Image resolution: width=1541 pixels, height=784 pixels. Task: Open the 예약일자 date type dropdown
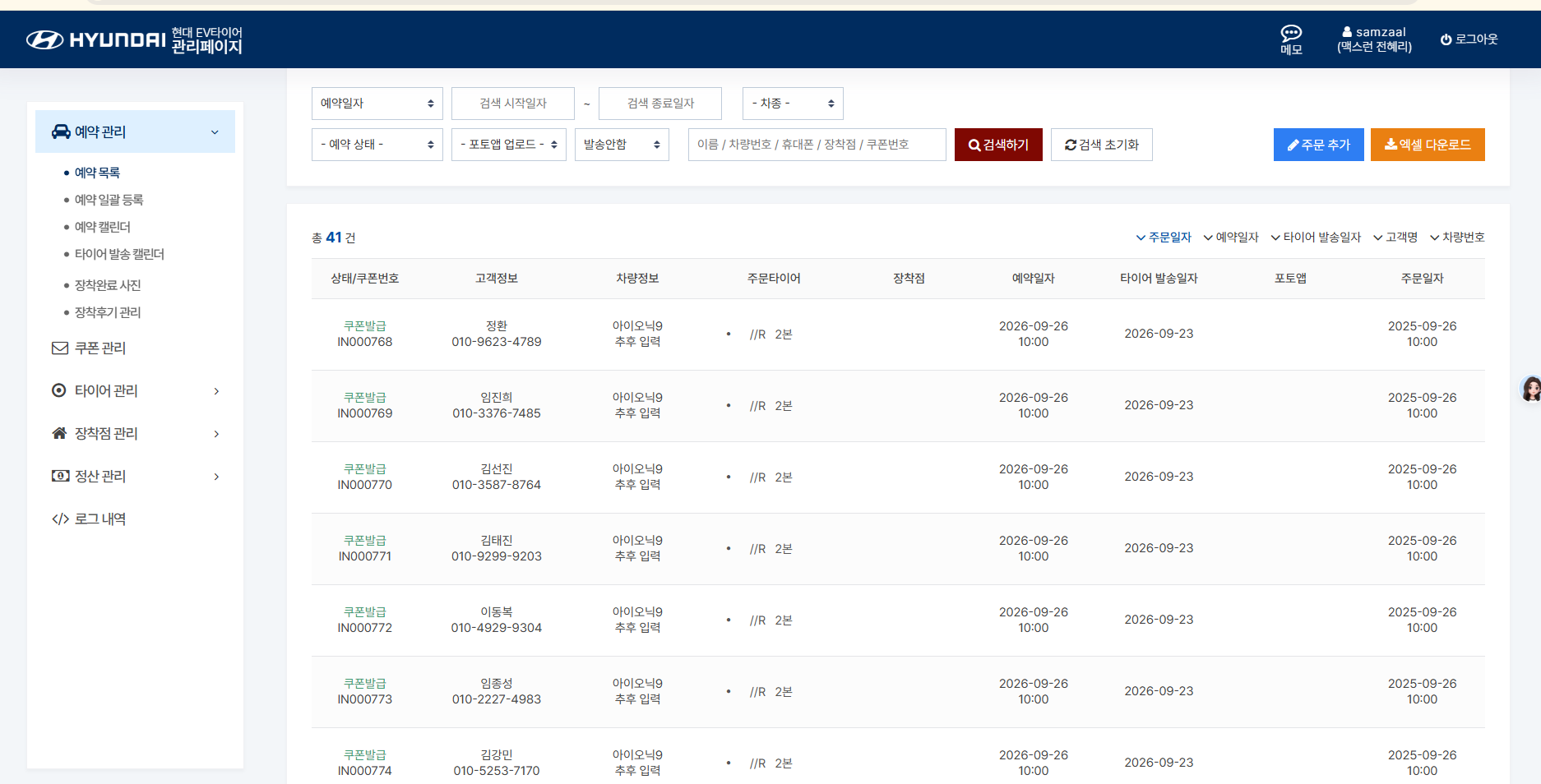pos(377,104)
